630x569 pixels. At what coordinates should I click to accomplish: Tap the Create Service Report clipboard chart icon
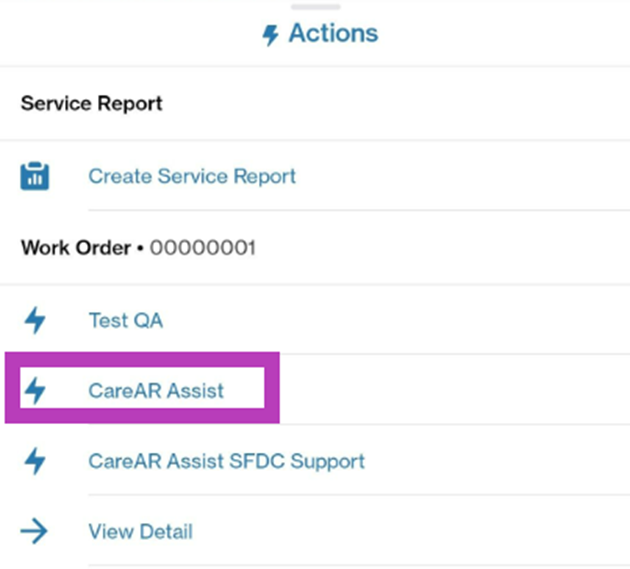[x=35, y=176]
